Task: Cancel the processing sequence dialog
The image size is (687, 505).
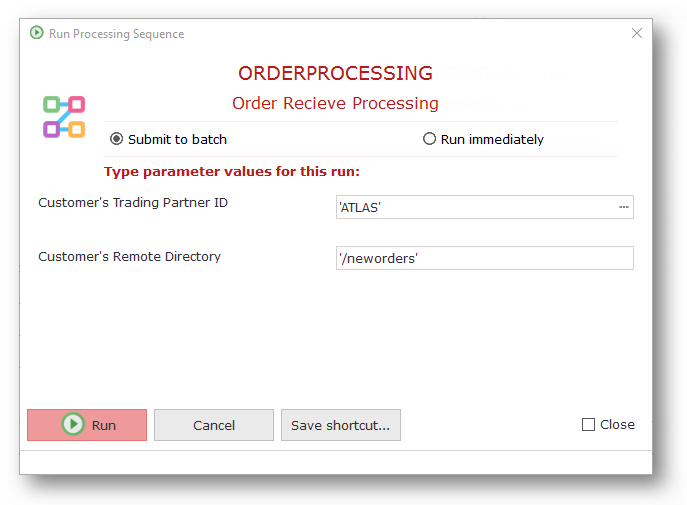Action: point(214,425)
